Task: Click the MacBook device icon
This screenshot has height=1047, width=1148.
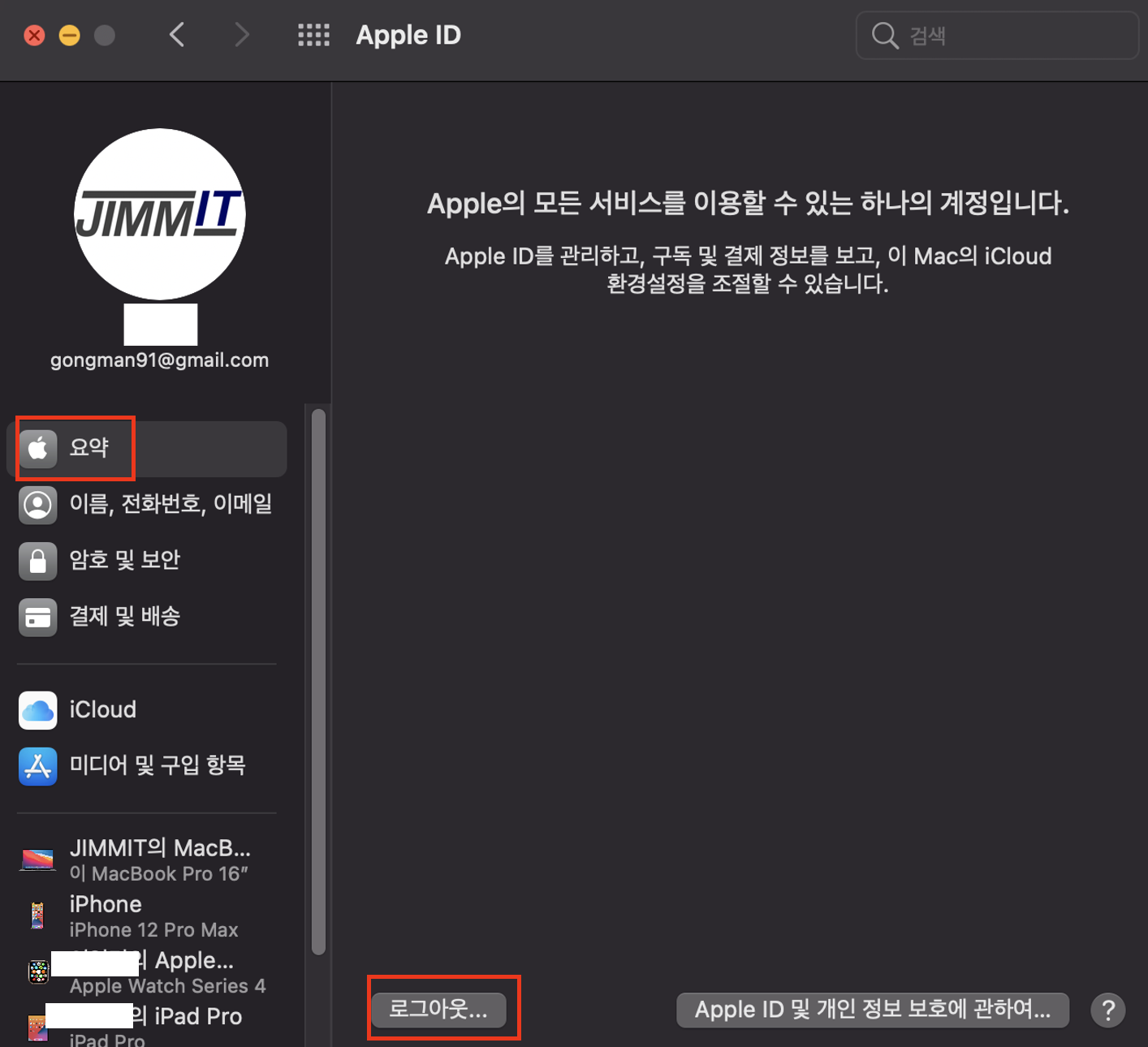Action: tap(38, 860)
